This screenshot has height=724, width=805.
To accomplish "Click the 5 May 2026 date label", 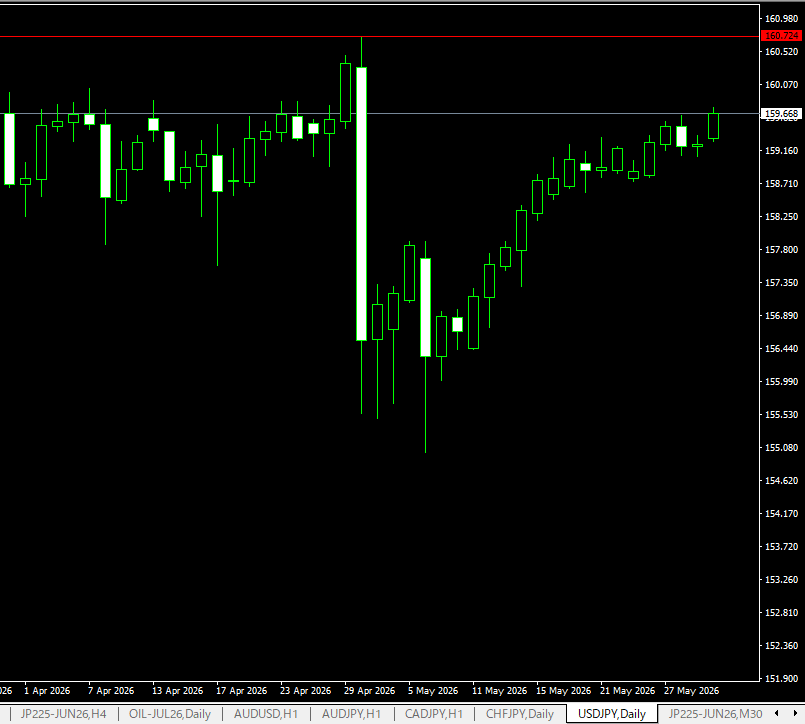I will (x=433, y=691).
